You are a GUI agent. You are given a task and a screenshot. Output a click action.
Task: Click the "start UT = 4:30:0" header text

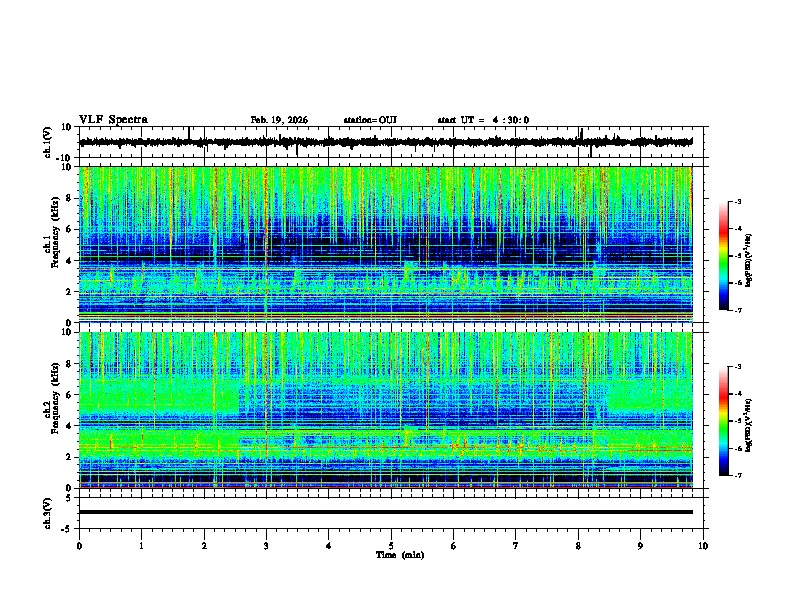[483, 120]
